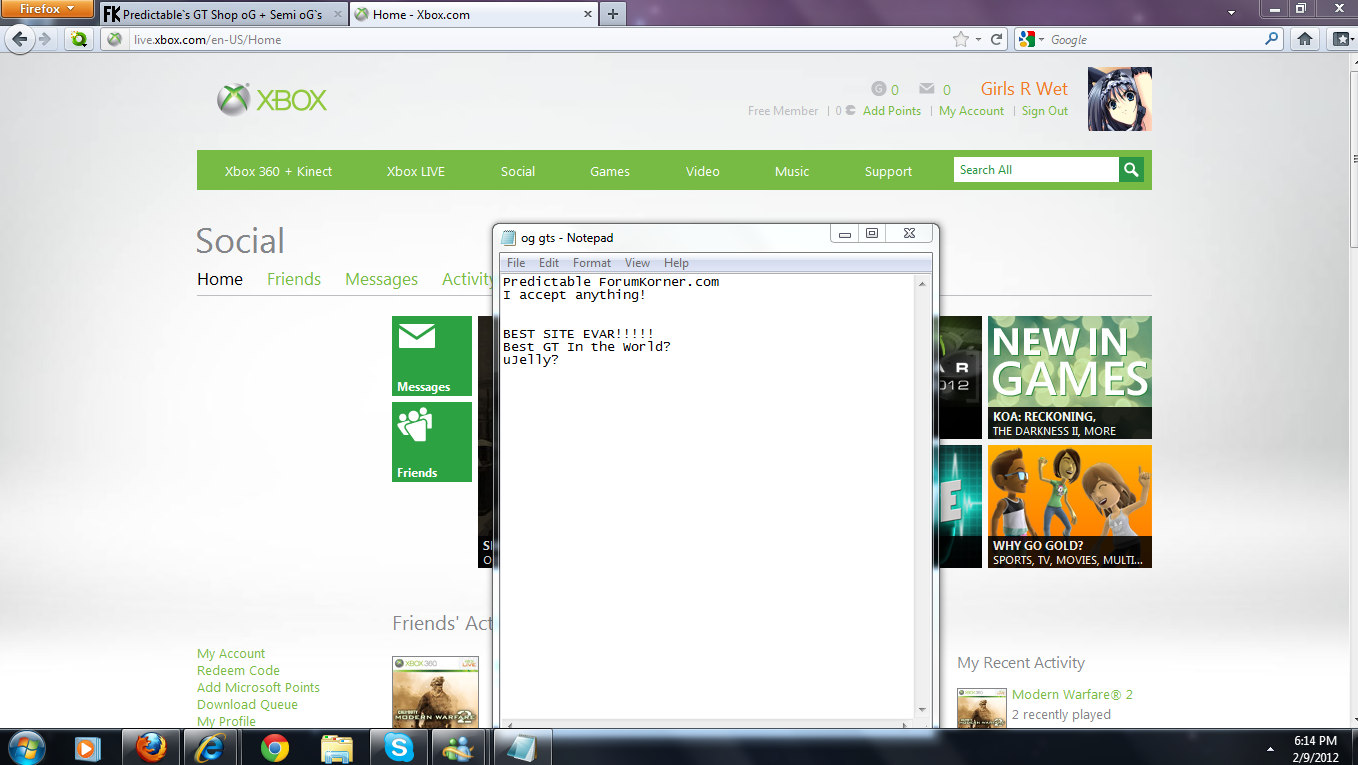
Task: Select the Social Home tab
Action: pyautogui.click(x=220, y=279)
